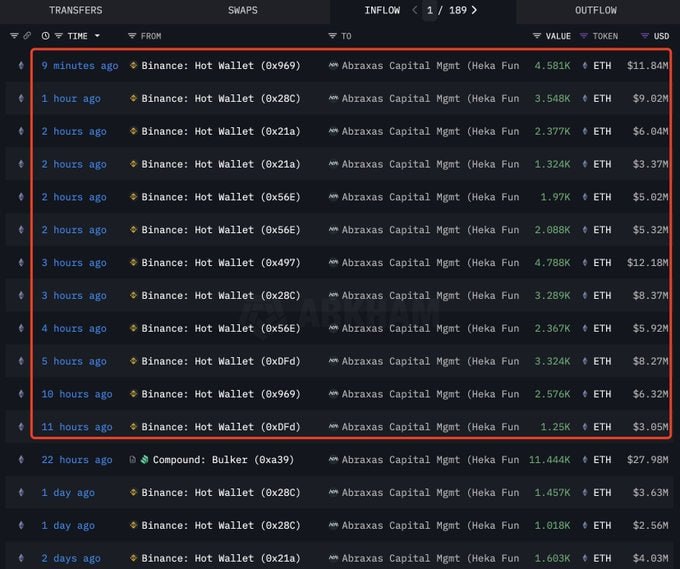The image size is (680, 569).
Task: Click Binance icon in the 9 minutes ago row
Action: (134, 65)
